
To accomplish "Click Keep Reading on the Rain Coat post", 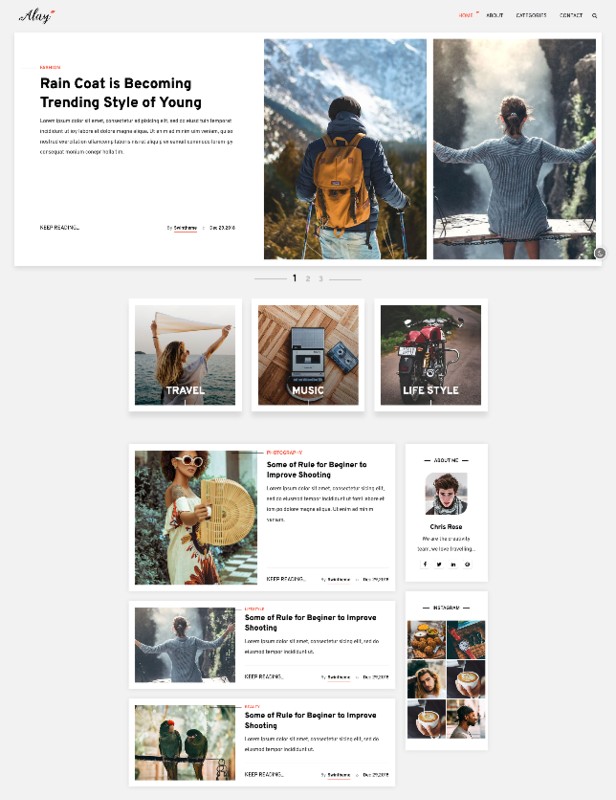I will [60, 228].
